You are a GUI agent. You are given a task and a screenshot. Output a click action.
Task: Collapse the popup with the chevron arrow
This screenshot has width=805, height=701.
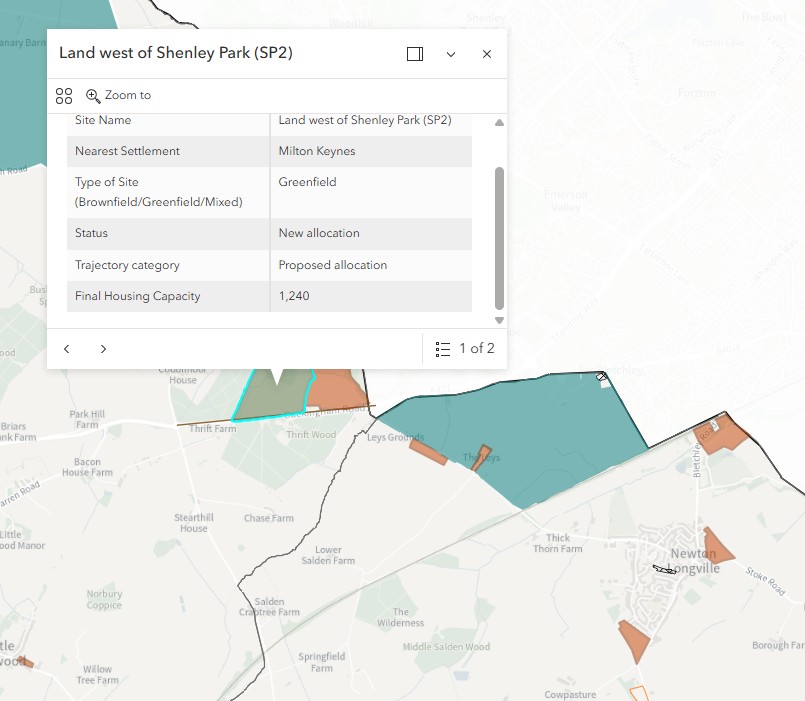click(451, 54)
